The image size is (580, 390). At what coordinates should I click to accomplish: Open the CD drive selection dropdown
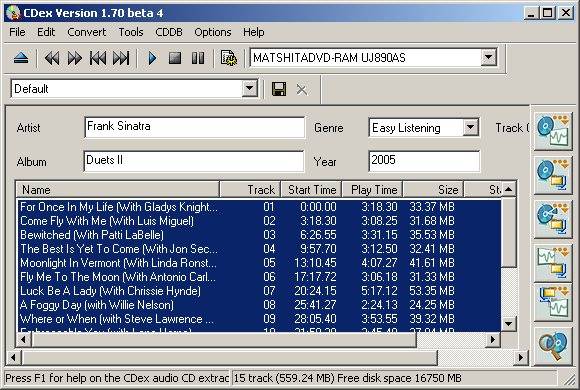488,57
